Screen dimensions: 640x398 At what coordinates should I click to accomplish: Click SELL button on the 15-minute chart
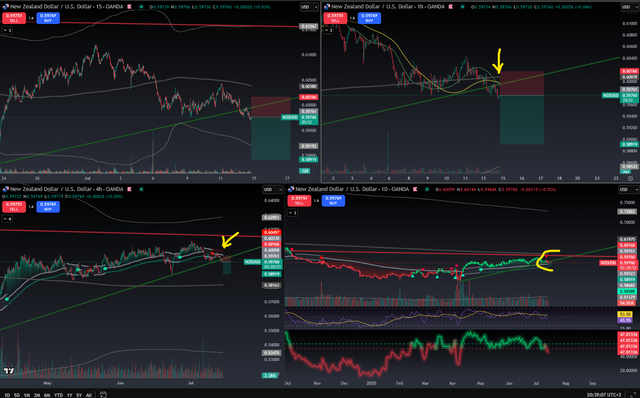(14, 18)
